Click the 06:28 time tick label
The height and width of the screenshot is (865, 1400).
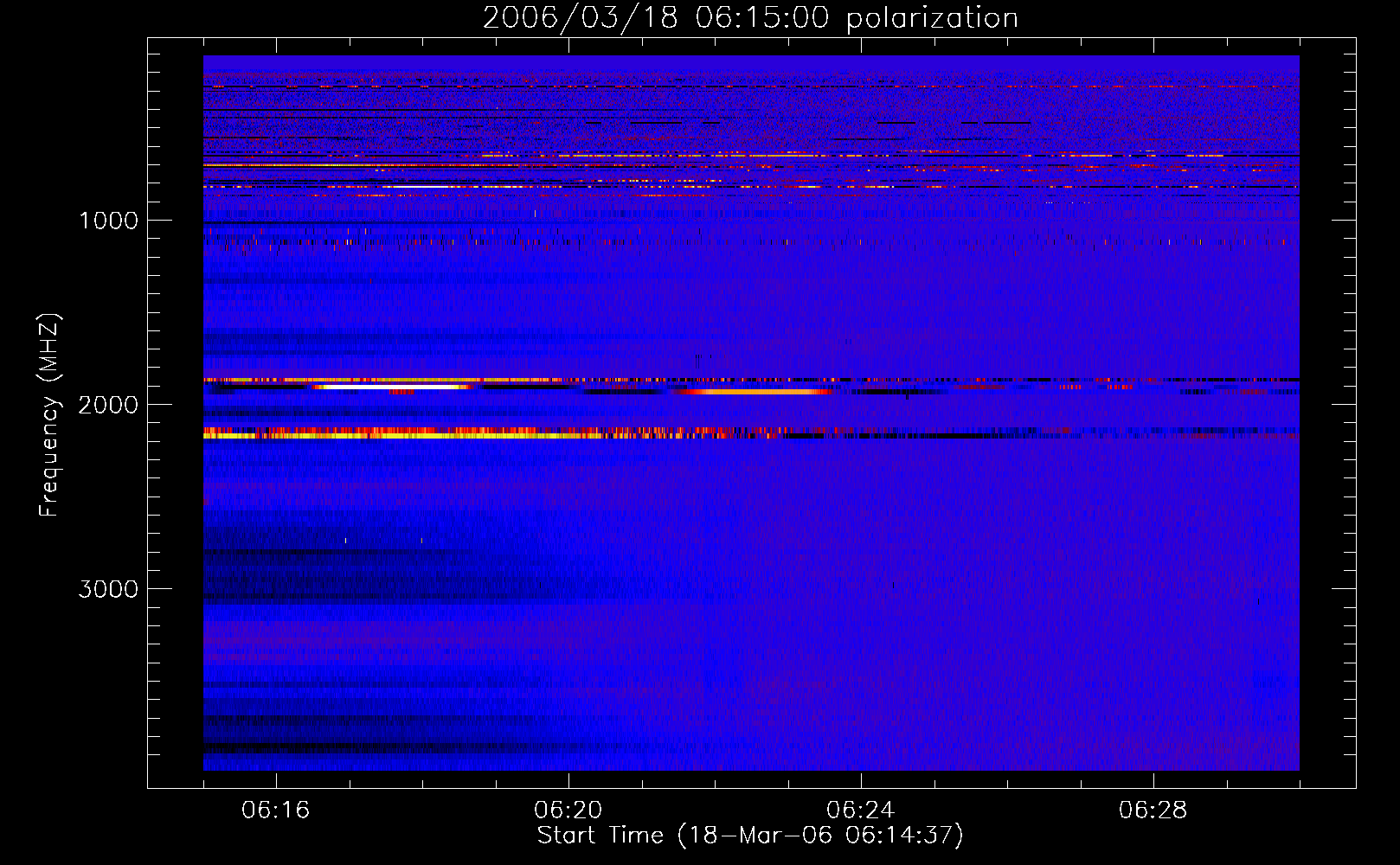tap(1153, 811)
